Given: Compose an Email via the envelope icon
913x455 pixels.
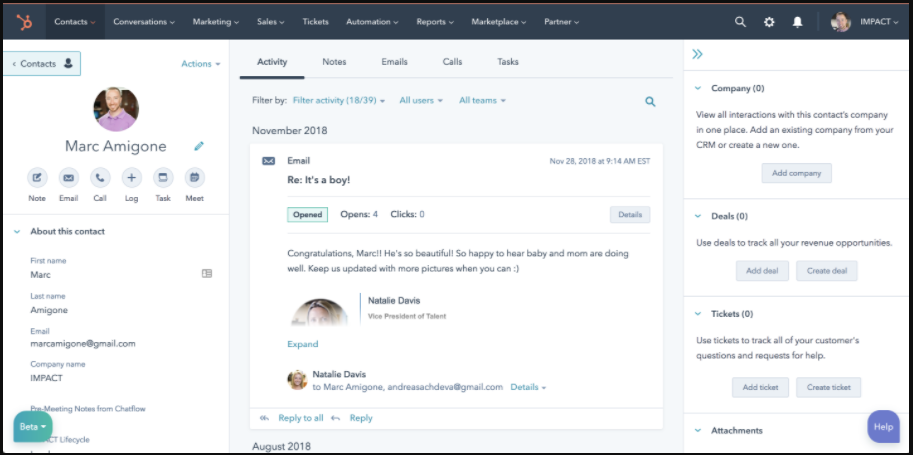Looking at the screenshot, I should point(69,178).
